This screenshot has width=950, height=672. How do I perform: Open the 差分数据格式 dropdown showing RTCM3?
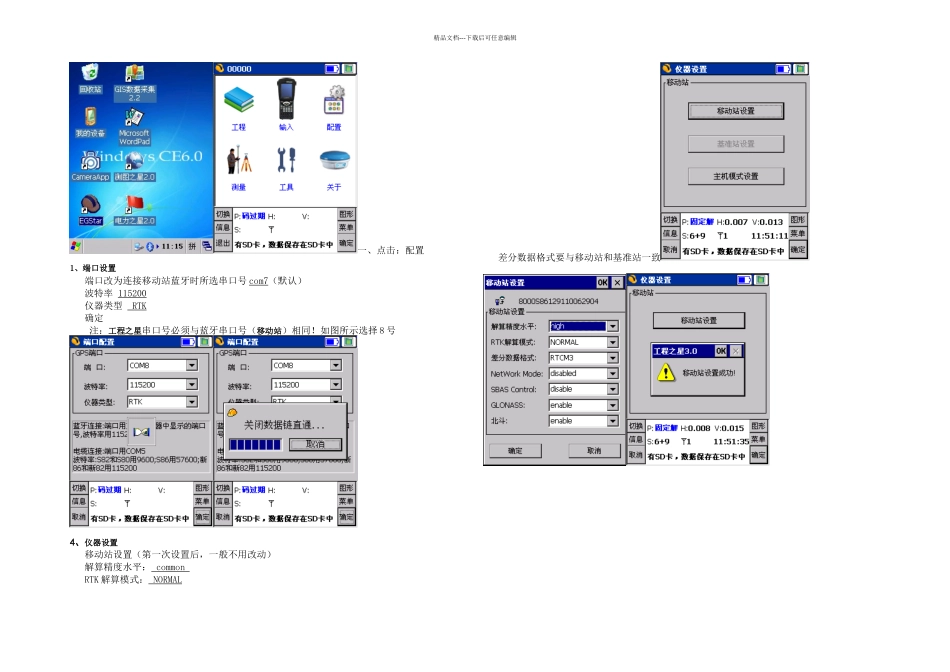pos(613,358)
